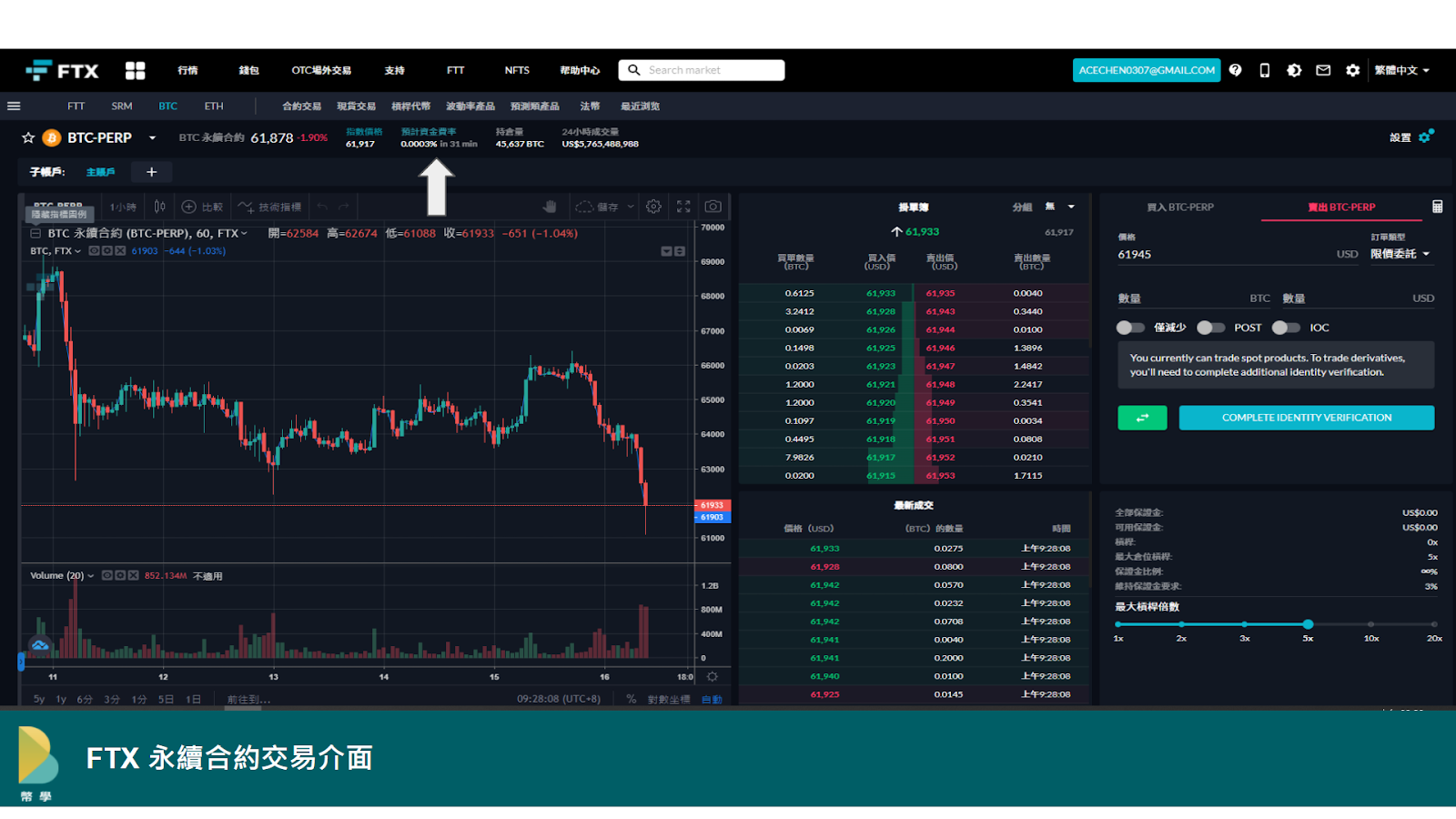Toggle auto scale (自動)
The width and height of the screenshot is (1456, 819).
pos(713,699)
